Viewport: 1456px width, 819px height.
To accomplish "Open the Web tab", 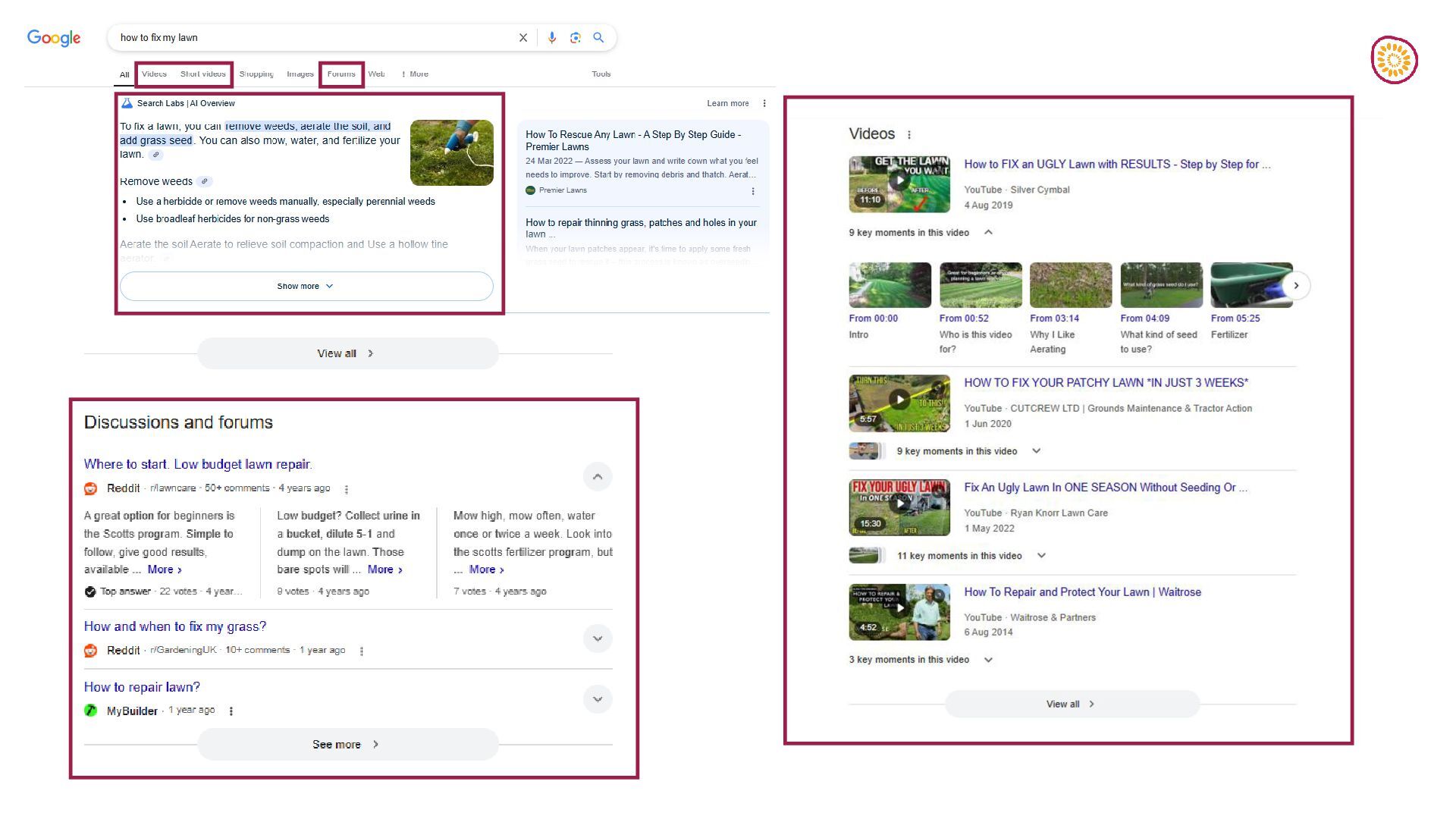I will pyautogui.click(x=377, y=74).
